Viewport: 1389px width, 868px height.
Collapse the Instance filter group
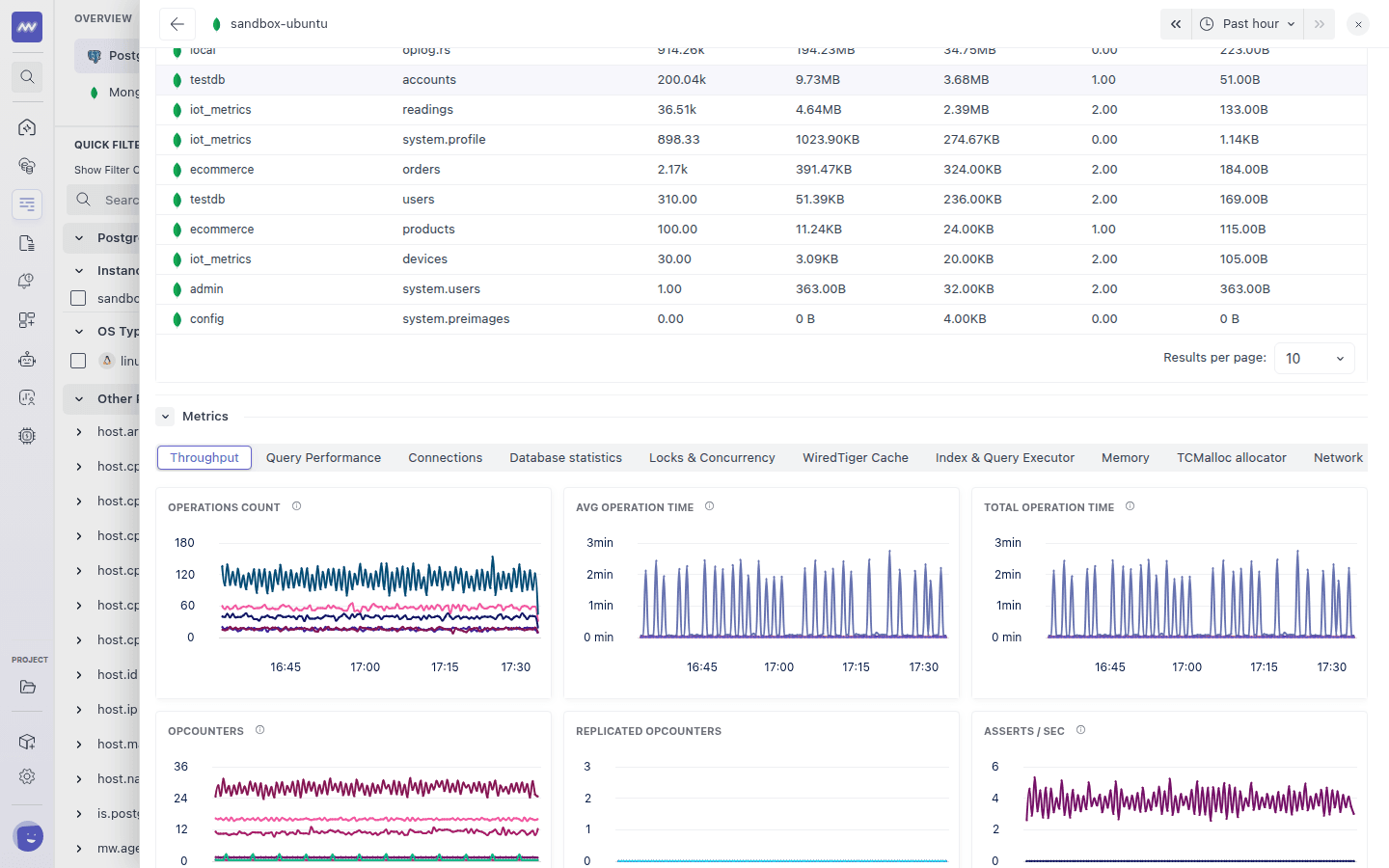tap(79, 271)
